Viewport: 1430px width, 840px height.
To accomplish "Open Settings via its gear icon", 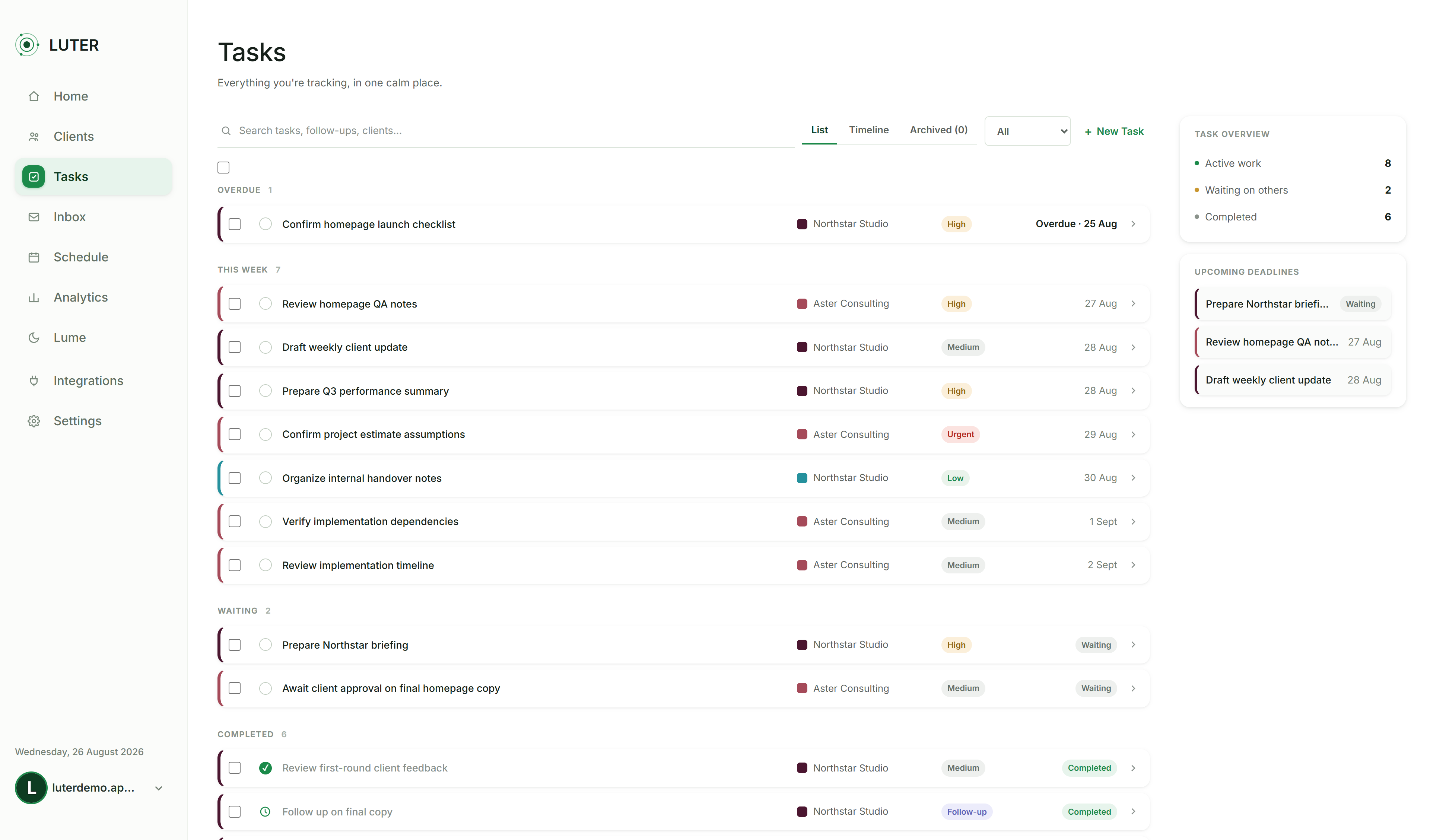I will tap(34, 421).
